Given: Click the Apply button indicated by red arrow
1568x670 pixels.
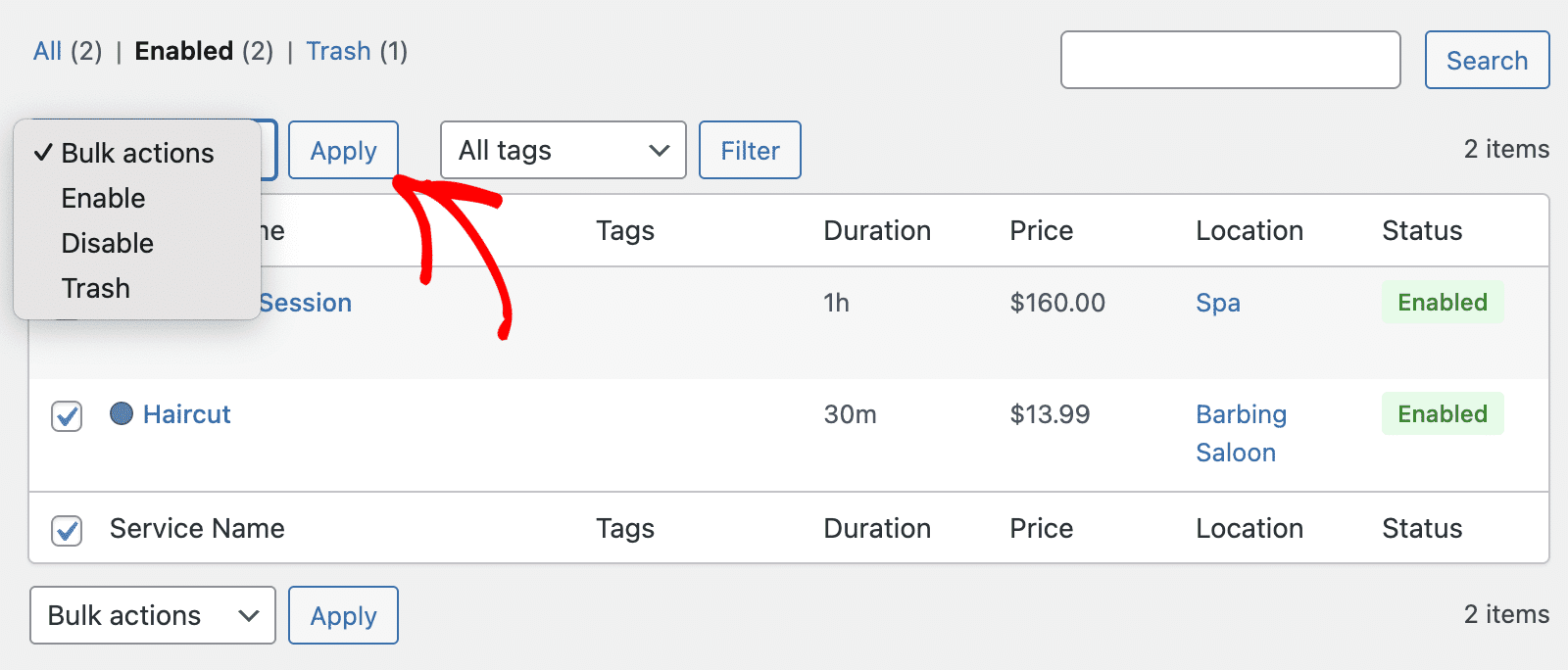Looking at the screenshot, I should 343,150.
